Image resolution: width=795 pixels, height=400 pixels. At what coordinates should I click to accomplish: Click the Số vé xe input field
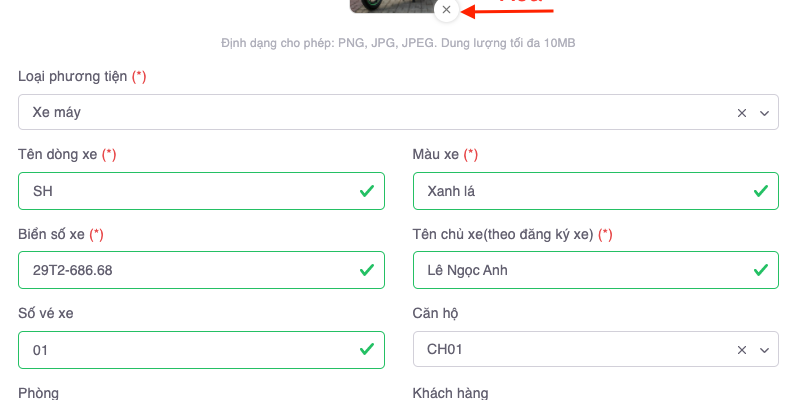pyautogui.click(x=185, y=350)
